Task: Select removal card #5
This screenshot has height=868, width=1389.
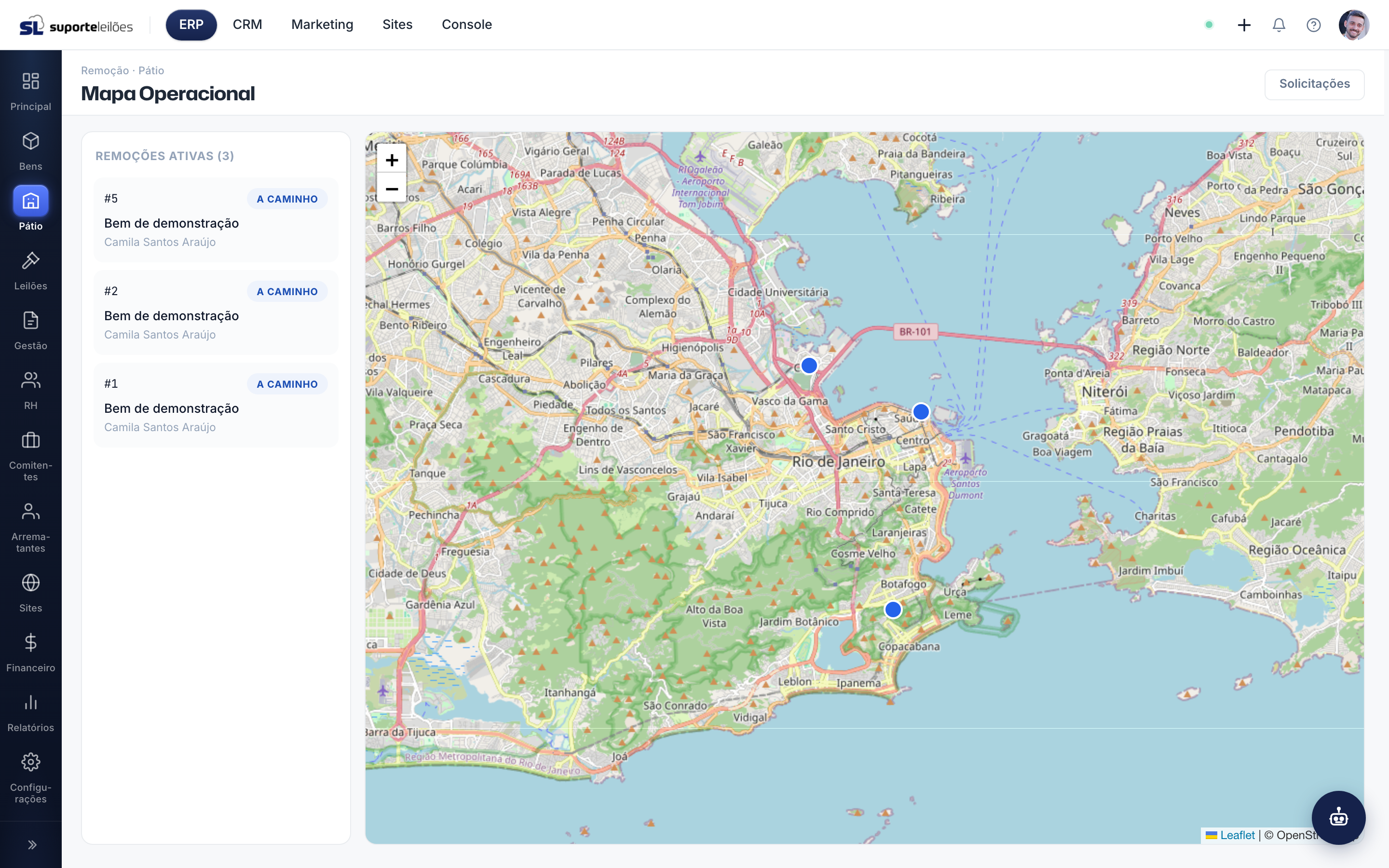Action: (x=216, y=219)
